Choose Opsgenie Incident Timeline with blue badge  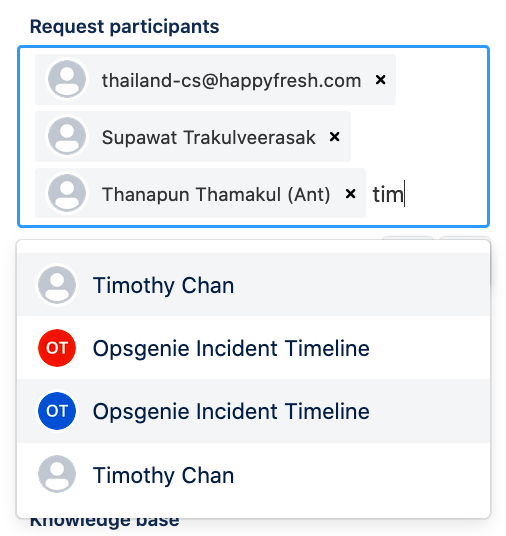click(253, 411)
